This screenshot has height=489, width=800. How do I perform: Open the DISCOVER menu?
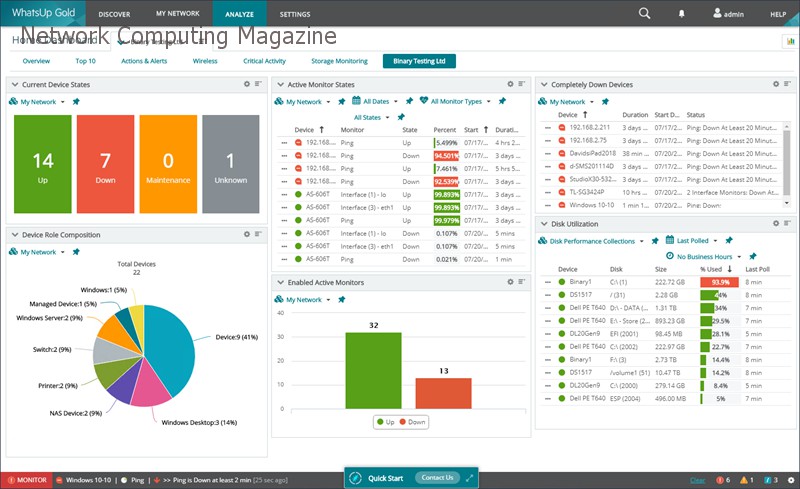[114, 14]
